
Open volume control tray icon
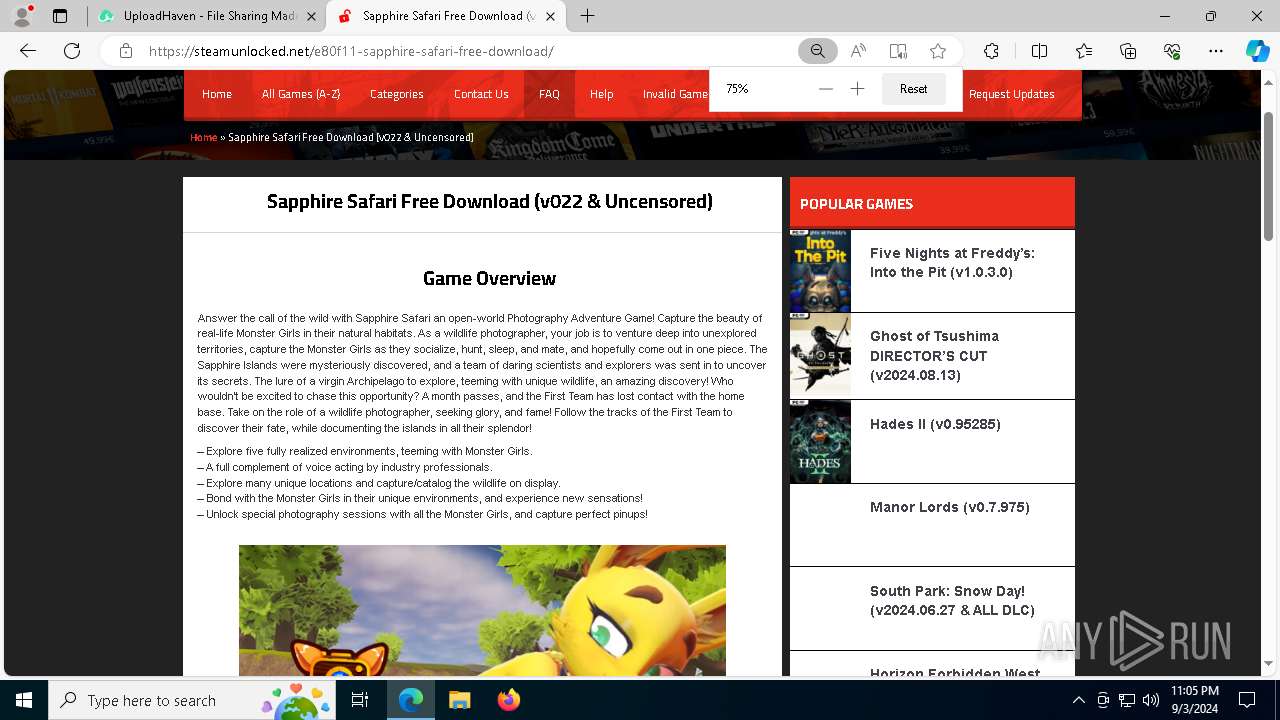tap(1151, 700)
